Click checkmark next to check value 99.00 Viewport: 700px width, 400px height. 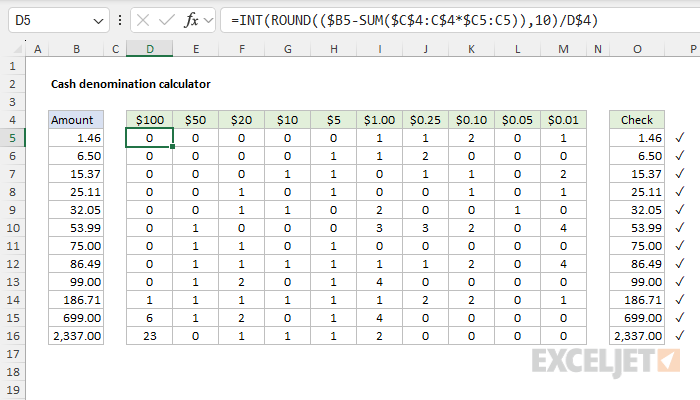click(x=679, y=281)
